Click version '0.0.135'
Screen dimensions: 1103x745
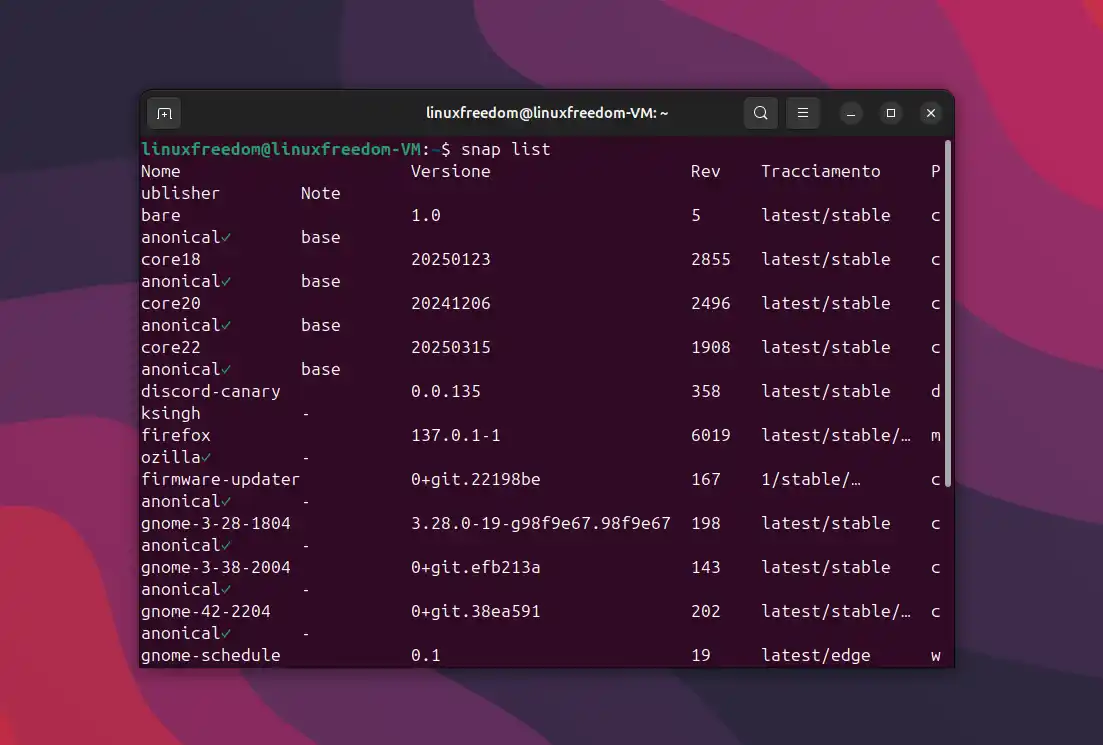(x=445, y=391)
